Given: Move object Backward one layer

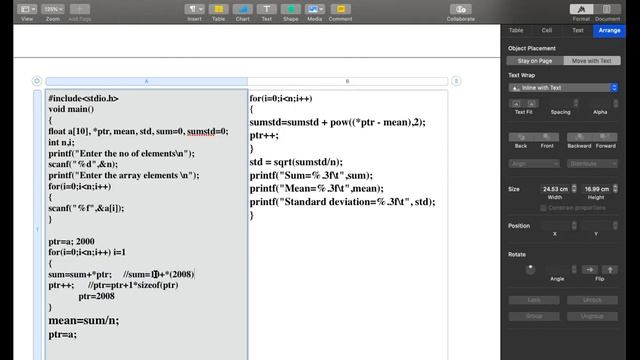Looking at the screenshot, I should tap(579, 137).
